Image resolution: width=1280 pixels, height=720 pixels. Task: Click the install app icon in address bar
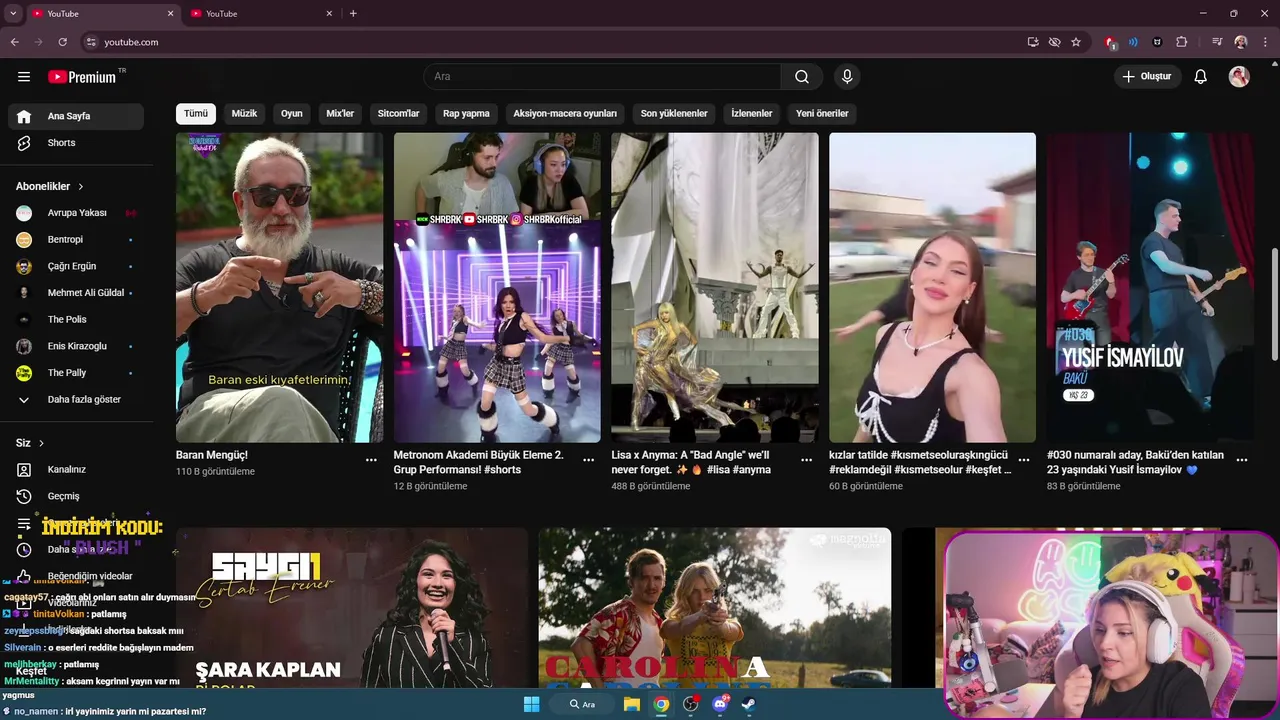[1033, 42]
